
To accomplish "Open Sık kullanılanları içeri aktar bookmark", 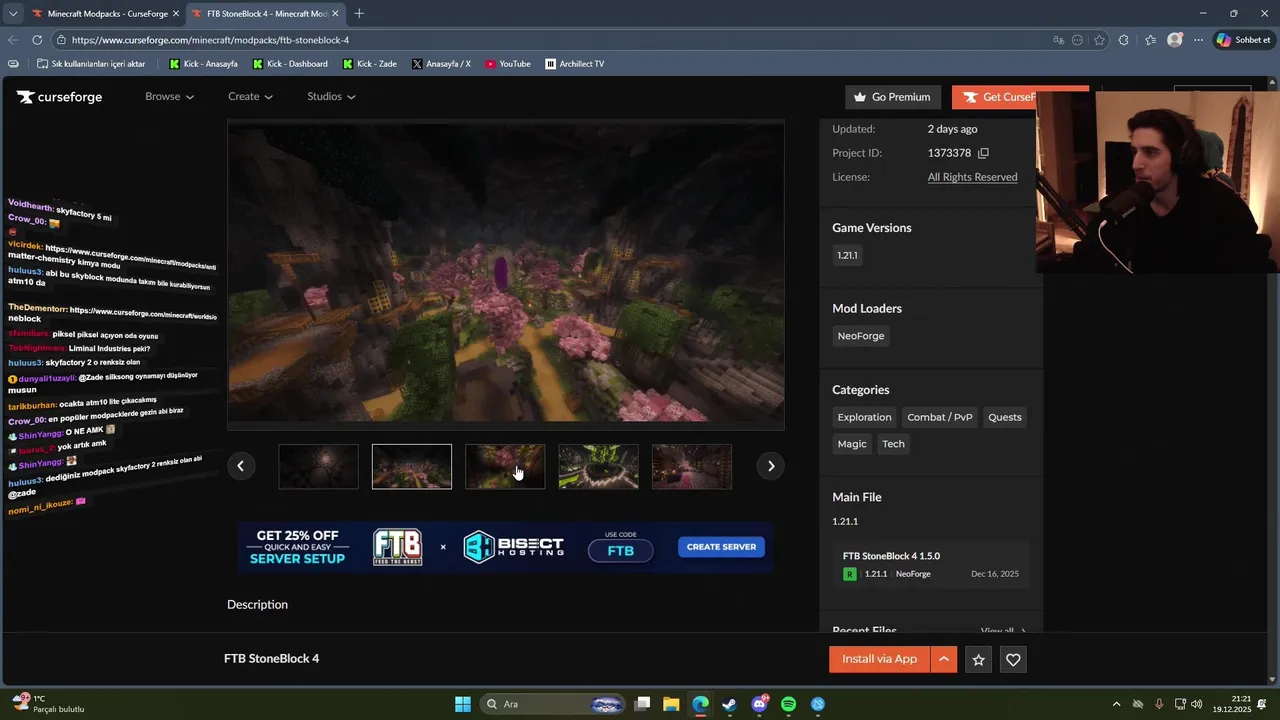I will click(x=91, y=64).
